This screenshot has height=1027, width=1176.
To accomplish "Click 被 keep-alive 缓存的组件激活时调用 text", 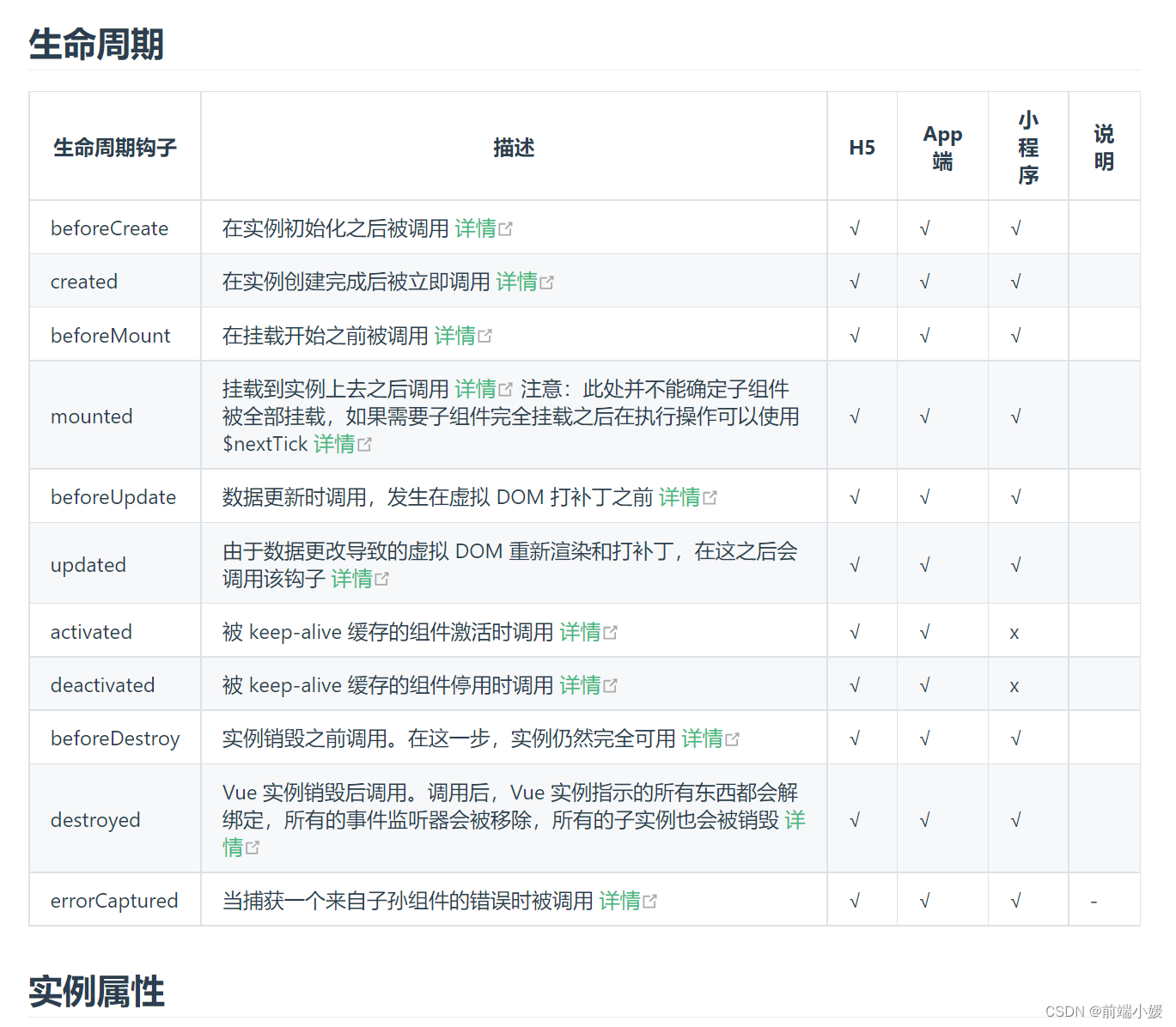I will pyautogui.click(x=388, y=632).
